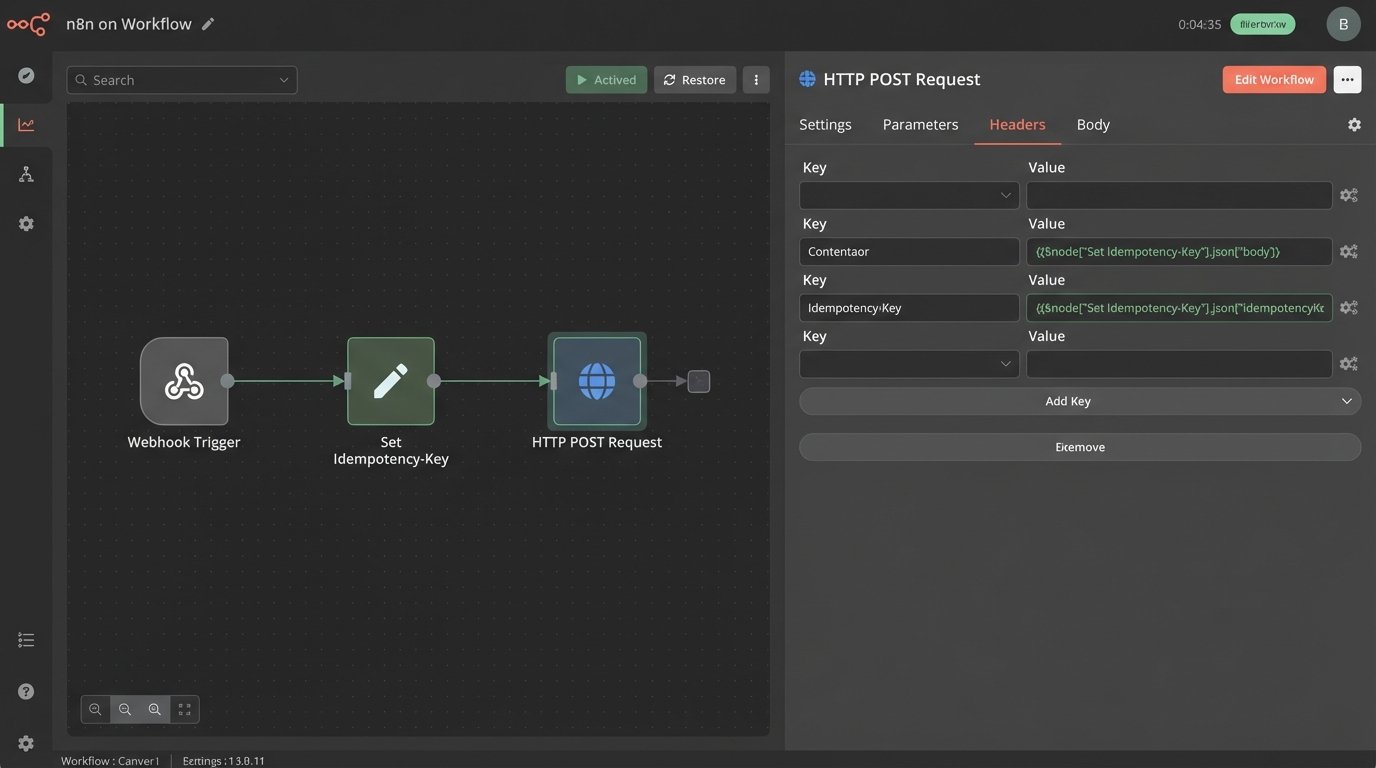Click the Edit Workflow button
1376x768 pixels.
1274,80
